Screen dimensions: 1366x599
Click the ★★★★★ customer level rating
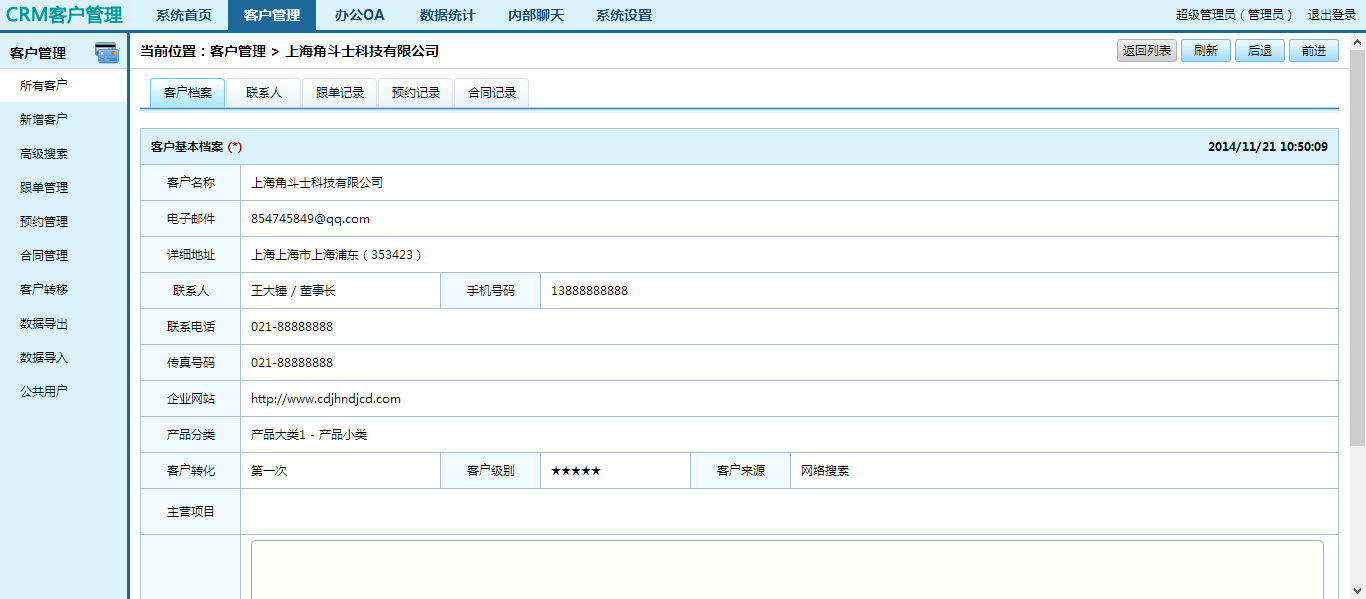(x=576, y=471)
